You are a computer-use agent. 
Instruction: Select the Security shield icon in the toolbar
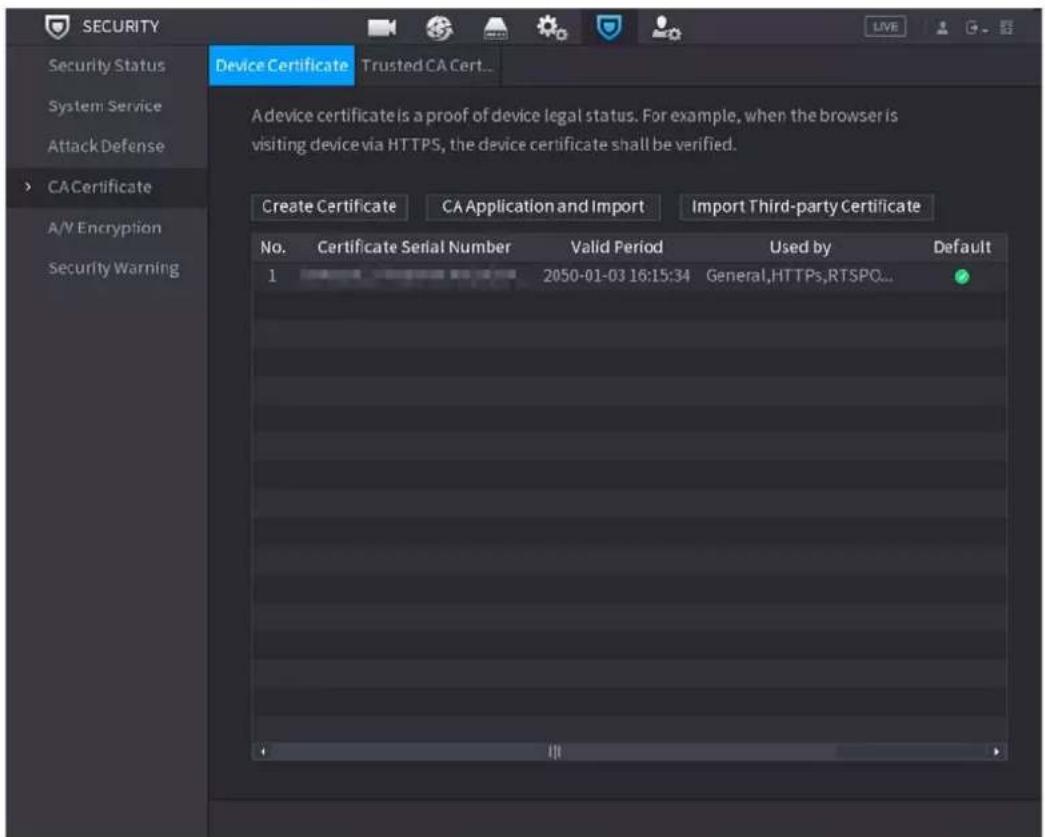[x=609, y=28]
